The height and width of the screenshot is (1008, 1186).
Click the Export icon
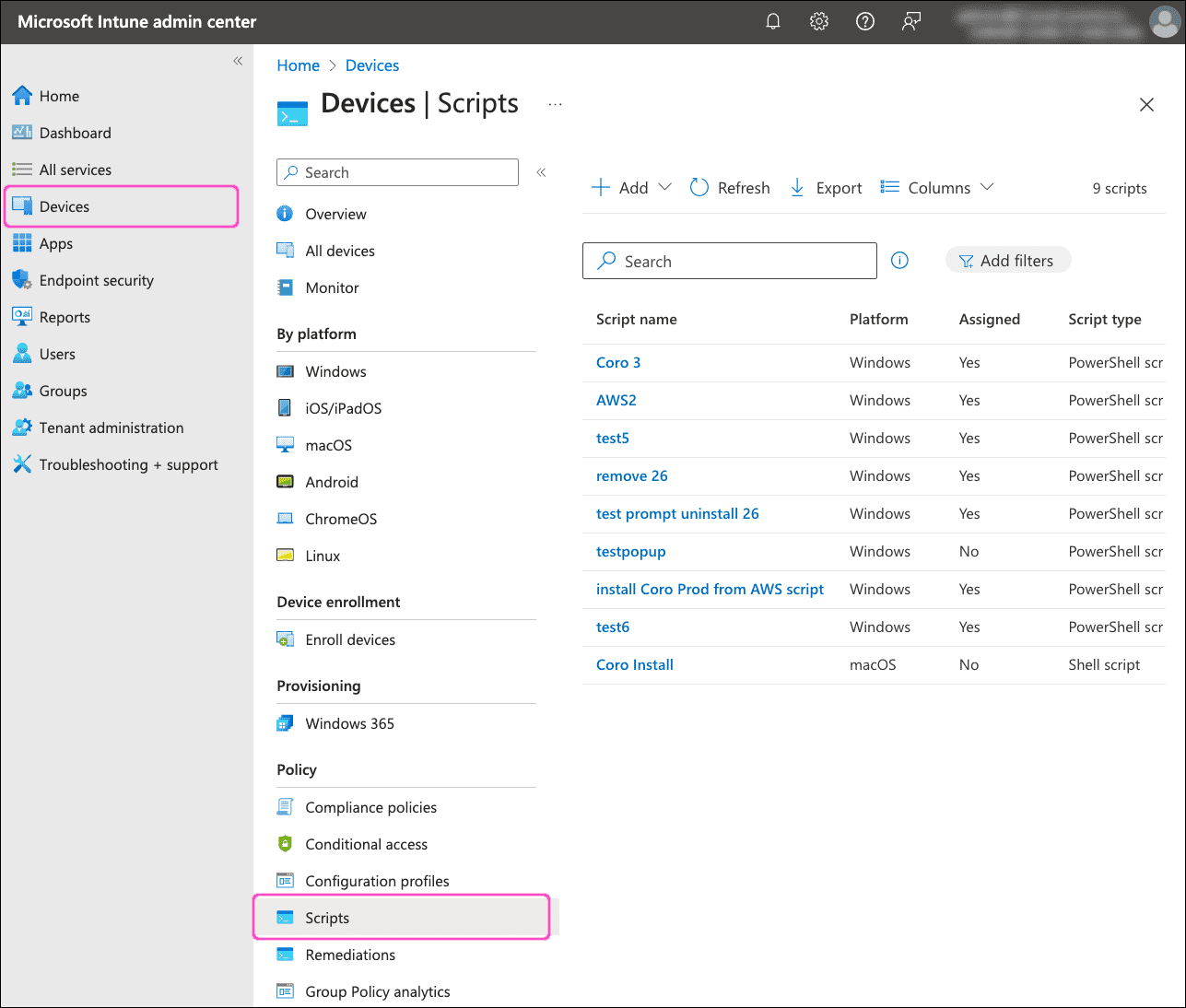pos(796,186)
